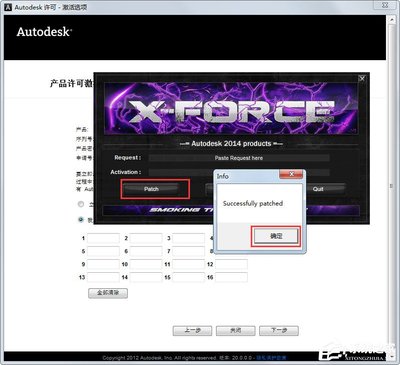The width and height of the screenshot is (400, 365).
Task: Click the Autodesk logo in header
Action: tap(44, 32)
